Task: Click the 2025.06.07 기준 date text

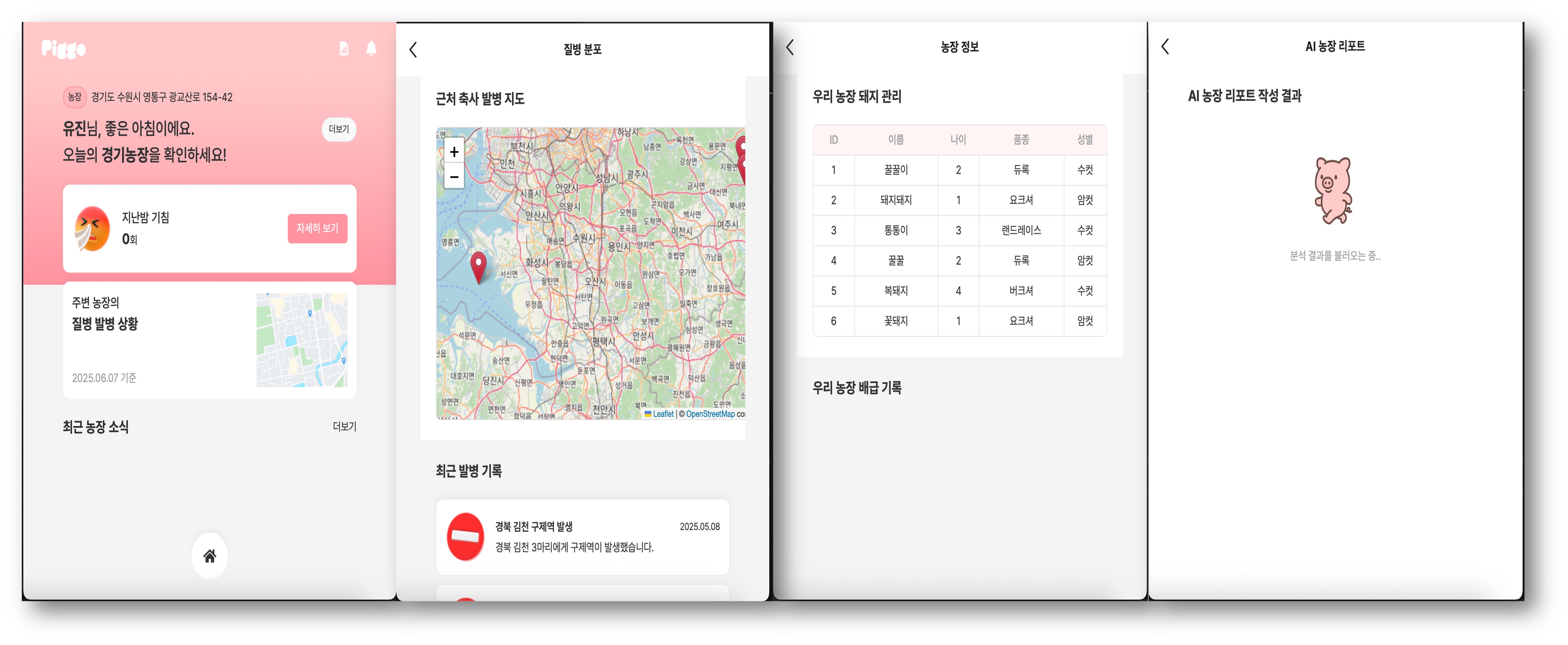Action: click(x=104, y=378)
